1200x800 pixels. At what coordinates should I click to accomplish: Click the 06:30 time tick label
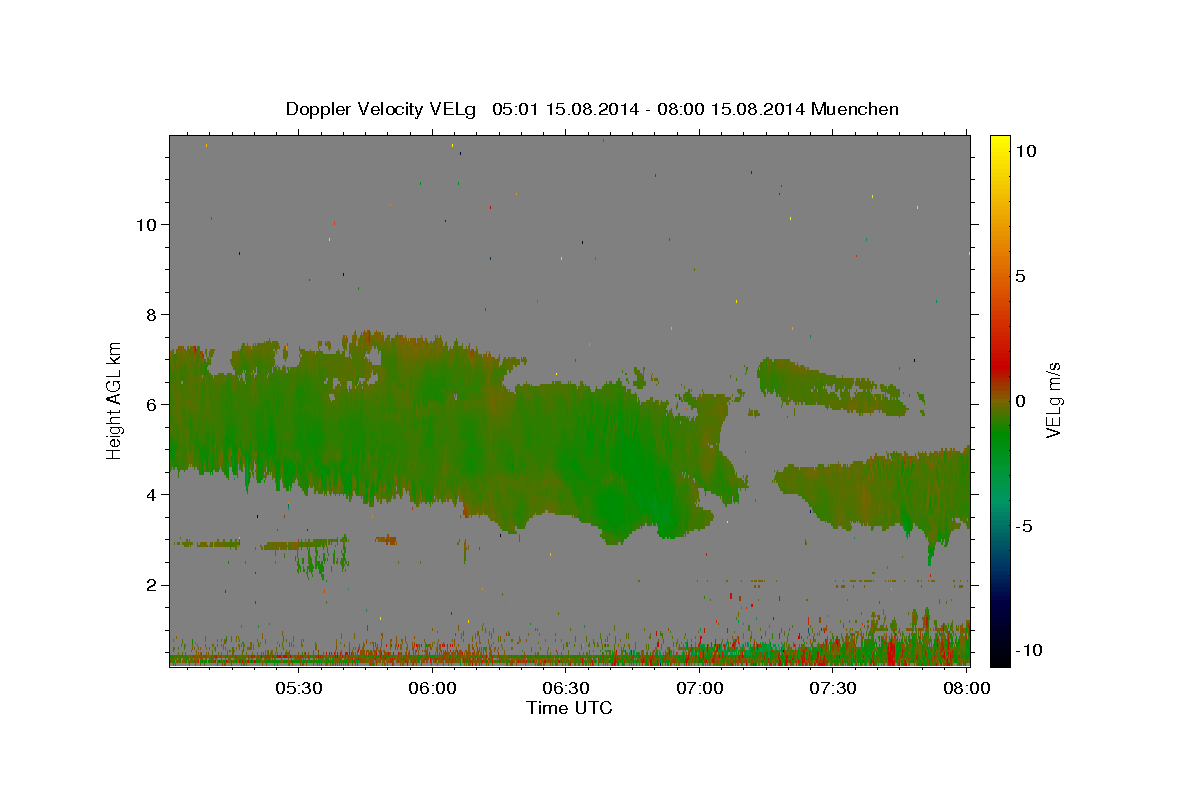coord(566,688)
